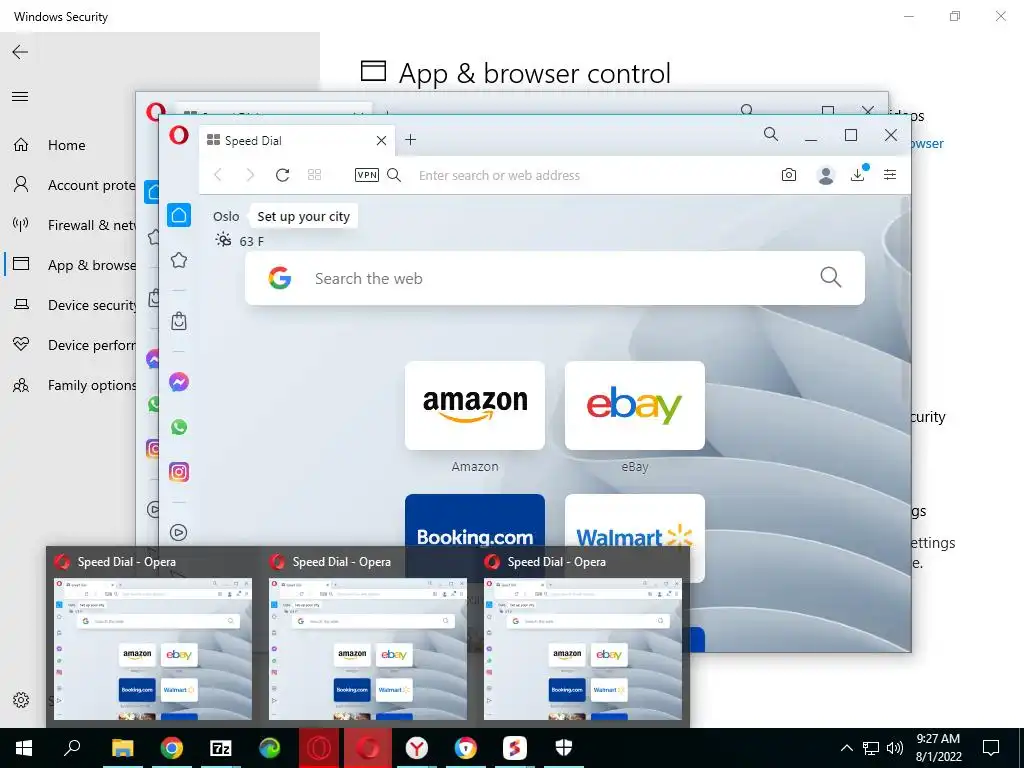Screen dimensions: 1024x768
Task: Click the magnifier inside Google search box
Action: [x=830, y=277]
